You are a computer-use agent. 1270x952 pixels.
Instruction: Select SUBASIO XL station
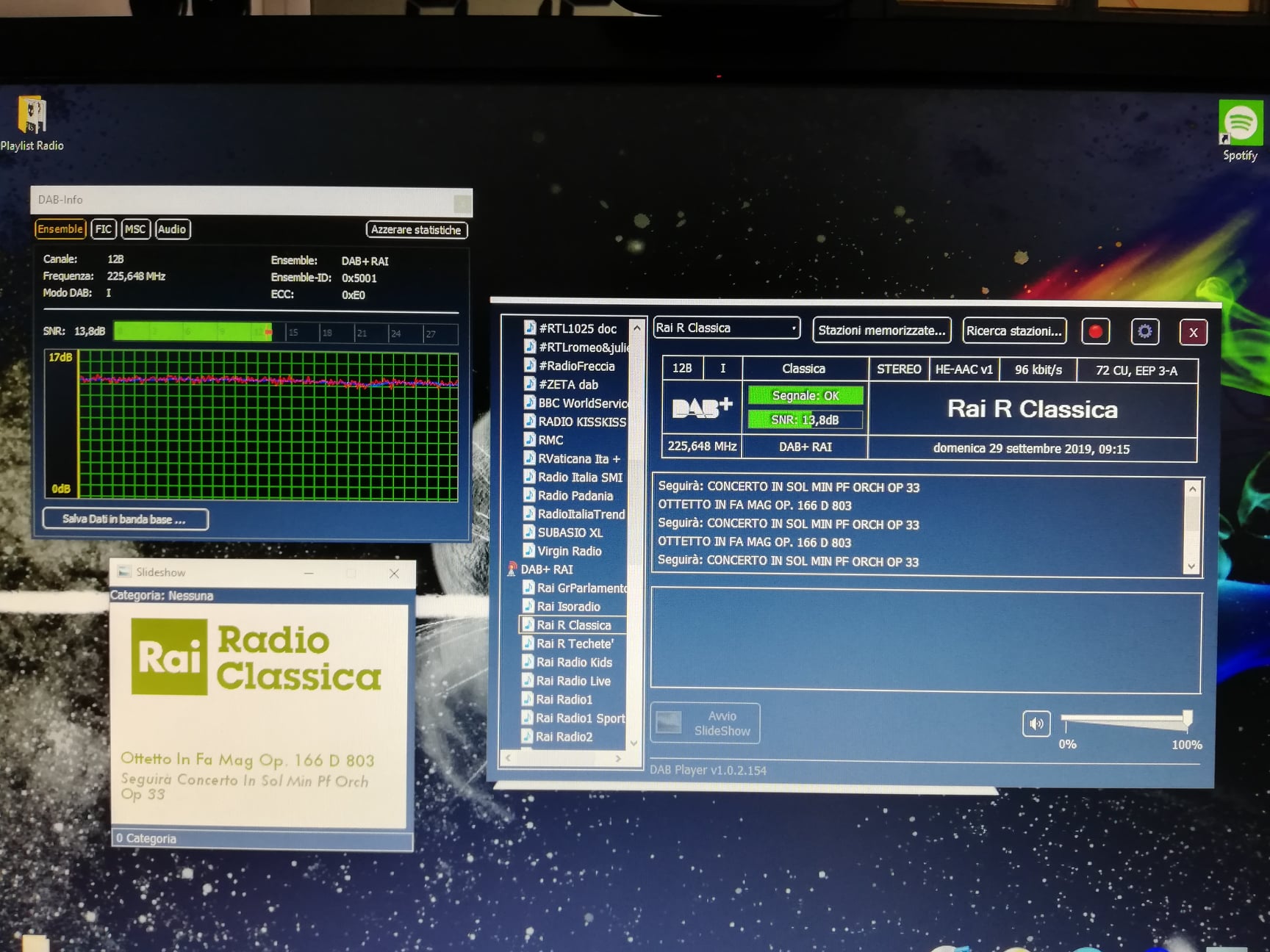563,533
